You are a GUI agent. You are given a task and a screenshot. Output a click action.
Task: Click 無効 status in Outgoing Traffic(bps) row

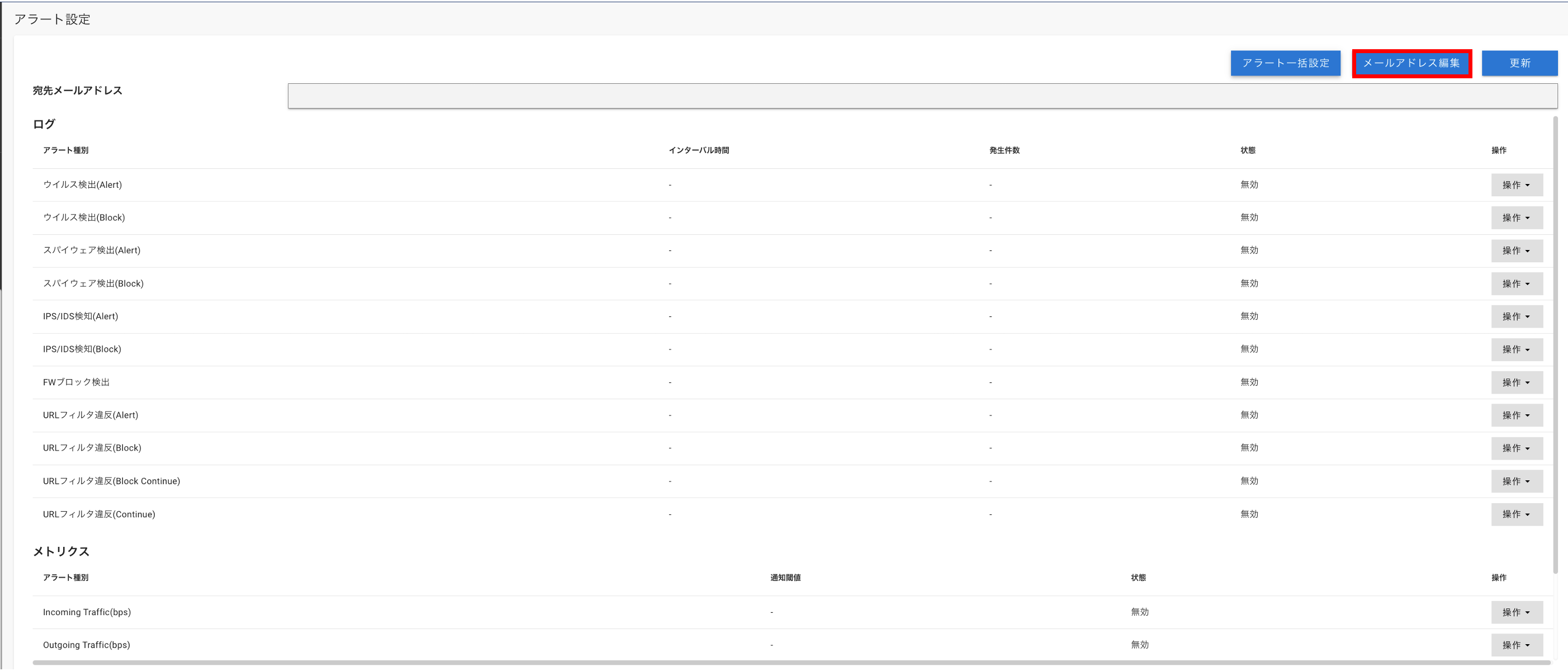(x=1139, y=645)
